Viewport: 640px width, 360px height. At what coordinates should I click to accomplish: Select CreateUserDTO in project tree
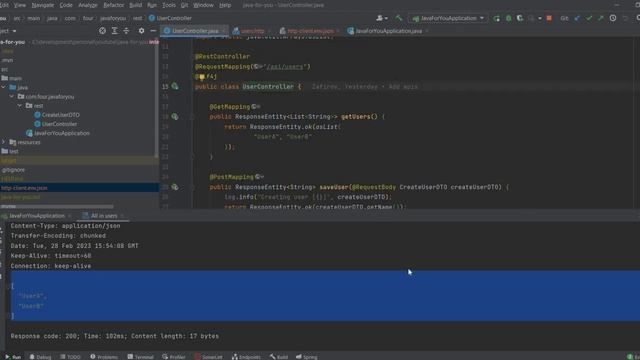(x=60, y=115)
